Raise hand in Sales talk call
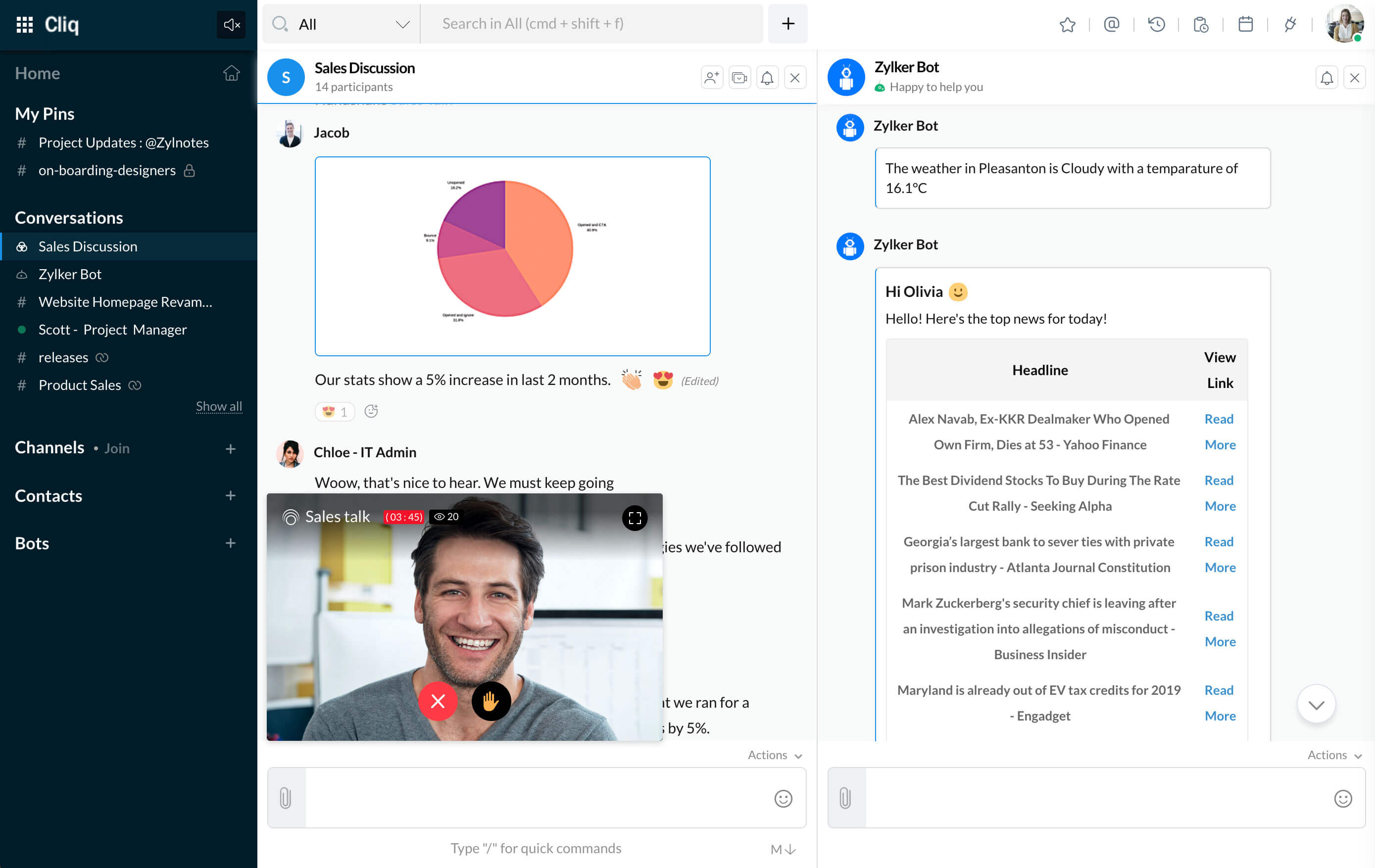The width and height of the screenshot is (1375, 868). tap(491, 701)
